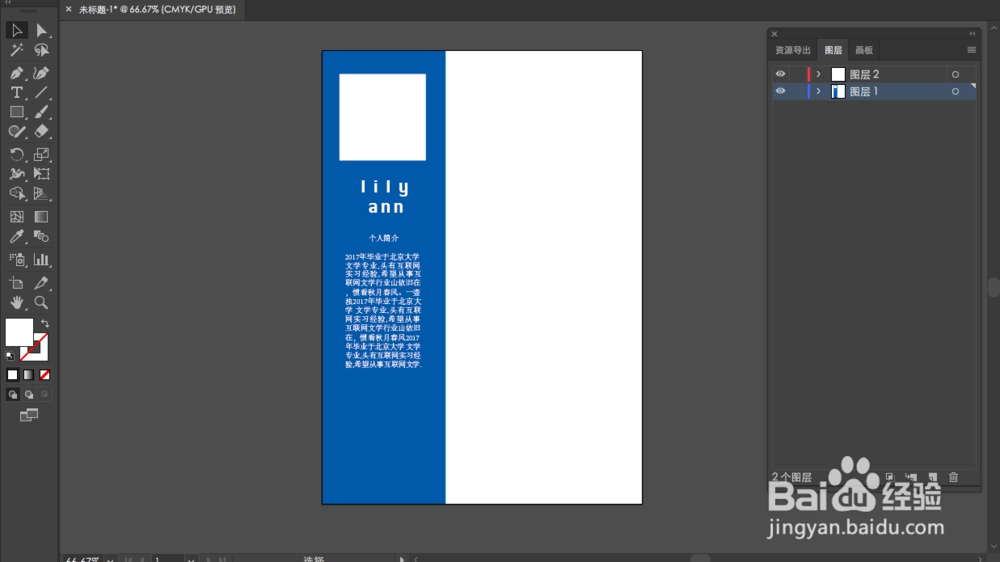
Task: Select the Perspective Grid tool
Action: 41,193
